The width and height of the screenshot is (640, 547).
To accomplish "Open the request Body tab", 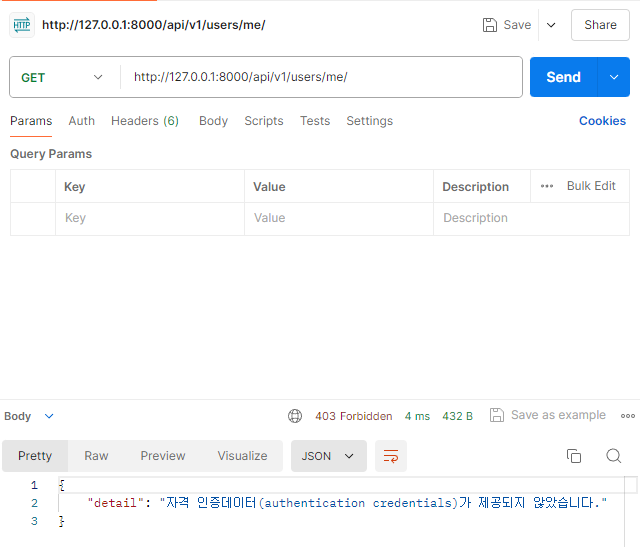I will pyautogui.click(x=213, y=121).
